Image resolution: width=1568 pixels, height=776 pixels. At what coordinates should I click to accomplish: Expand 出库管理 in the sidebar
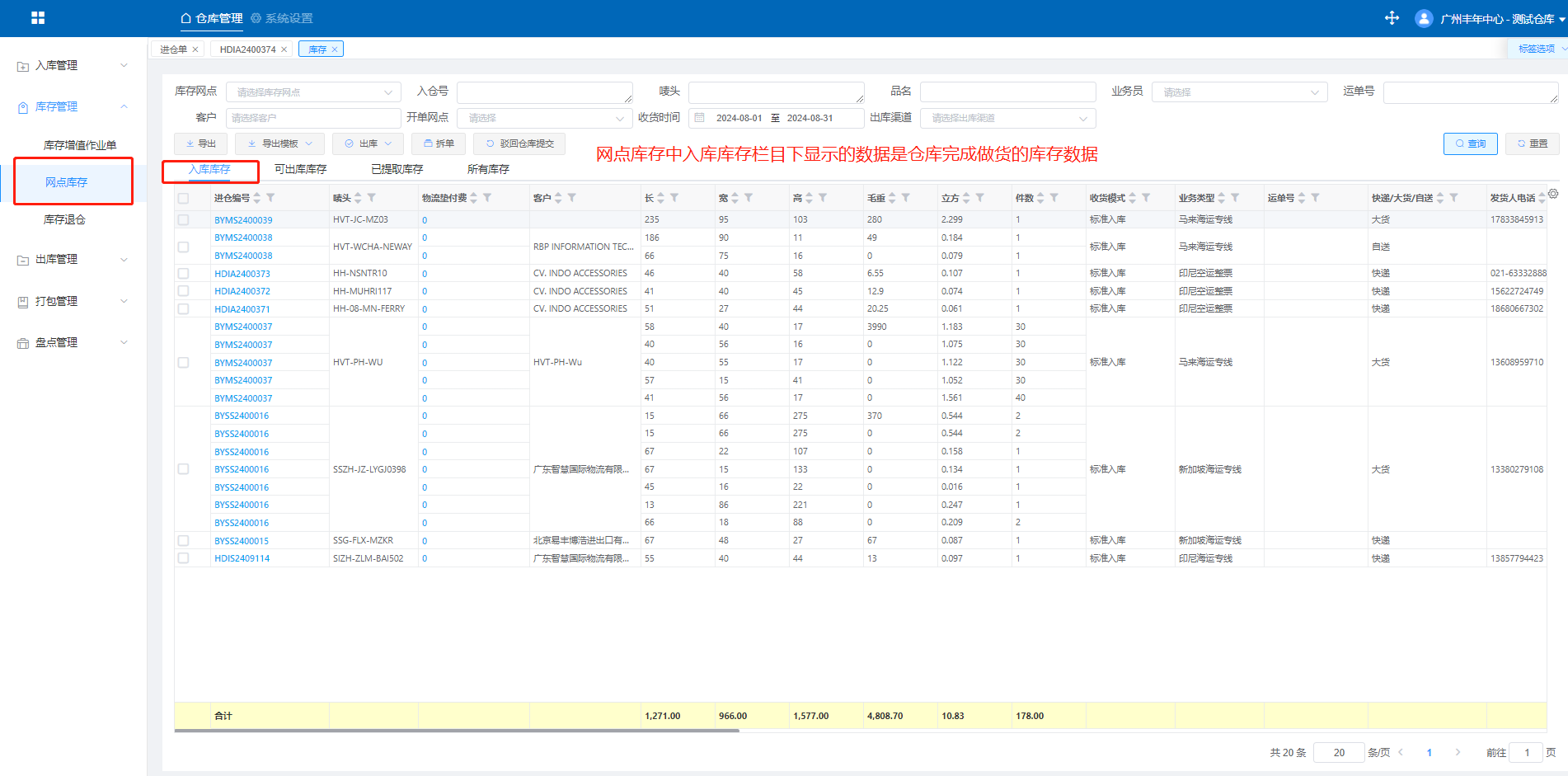pos(73,259)
